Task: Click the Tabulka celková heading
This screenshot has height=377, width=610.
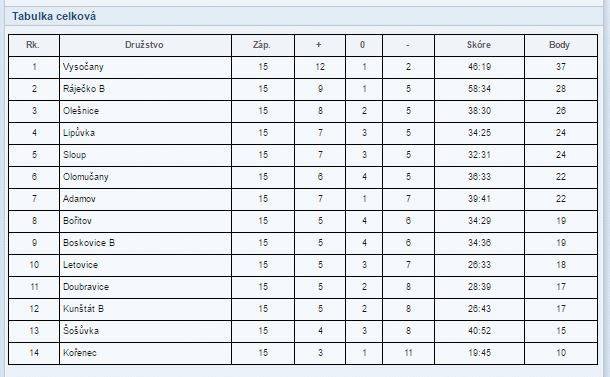Action: pos(54,16)
